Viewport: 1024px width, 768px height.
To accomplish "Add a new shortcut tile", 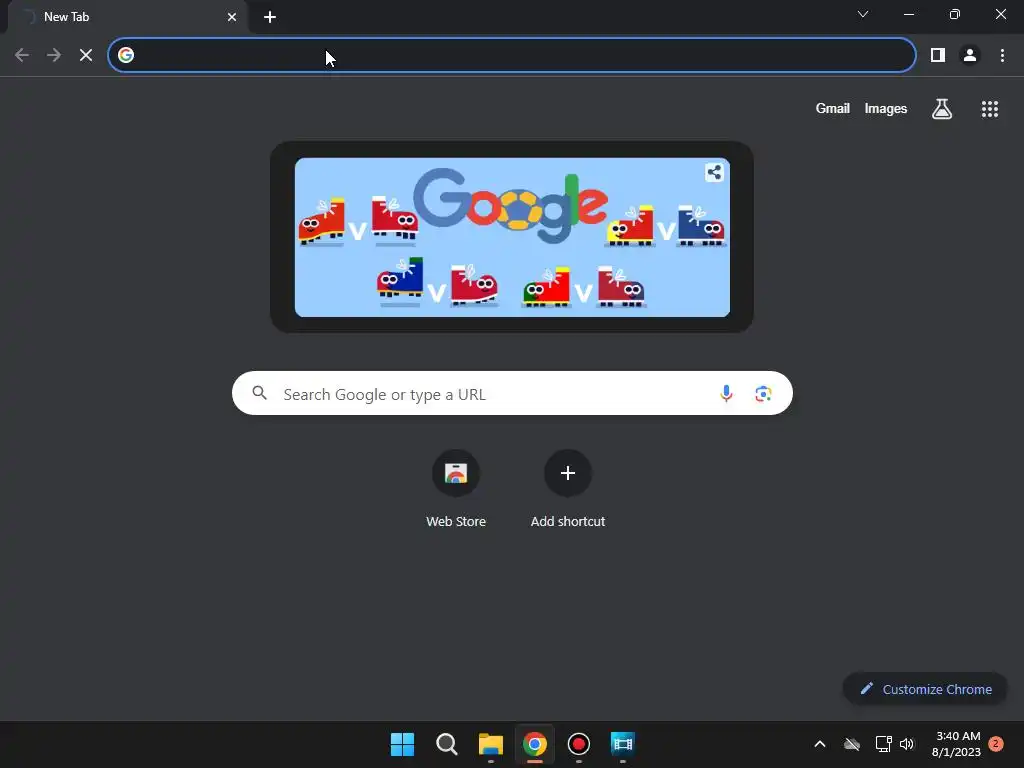I will pyautogui.click(x=568, y=473).
